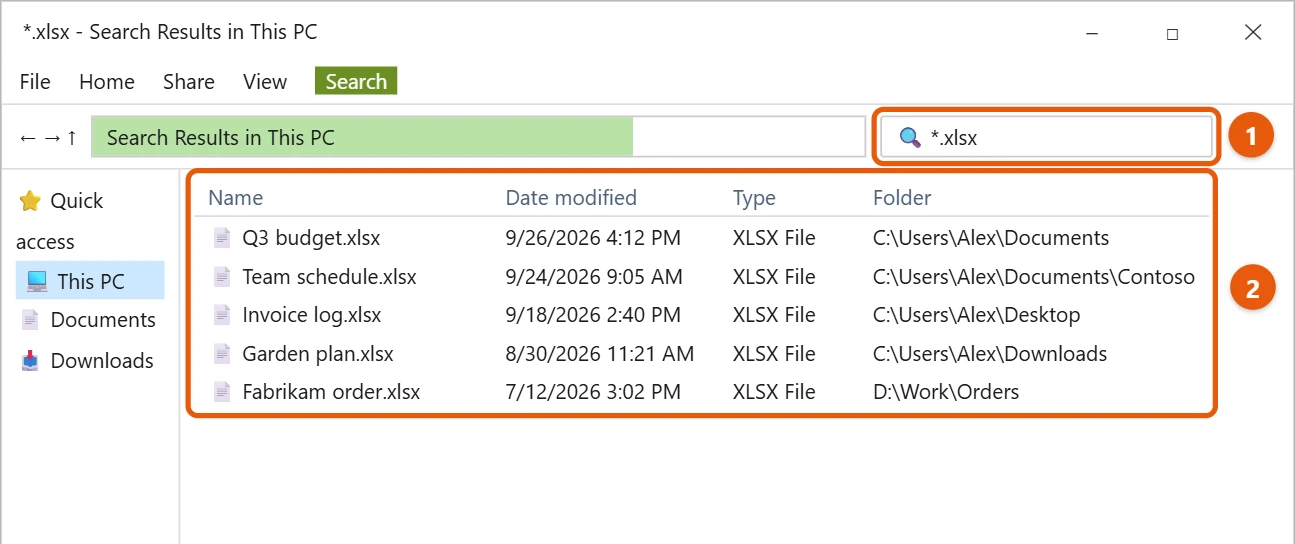Switch to the View ribbon tab
Viewport: 1295px width, 544px height.
click(265, 82)
